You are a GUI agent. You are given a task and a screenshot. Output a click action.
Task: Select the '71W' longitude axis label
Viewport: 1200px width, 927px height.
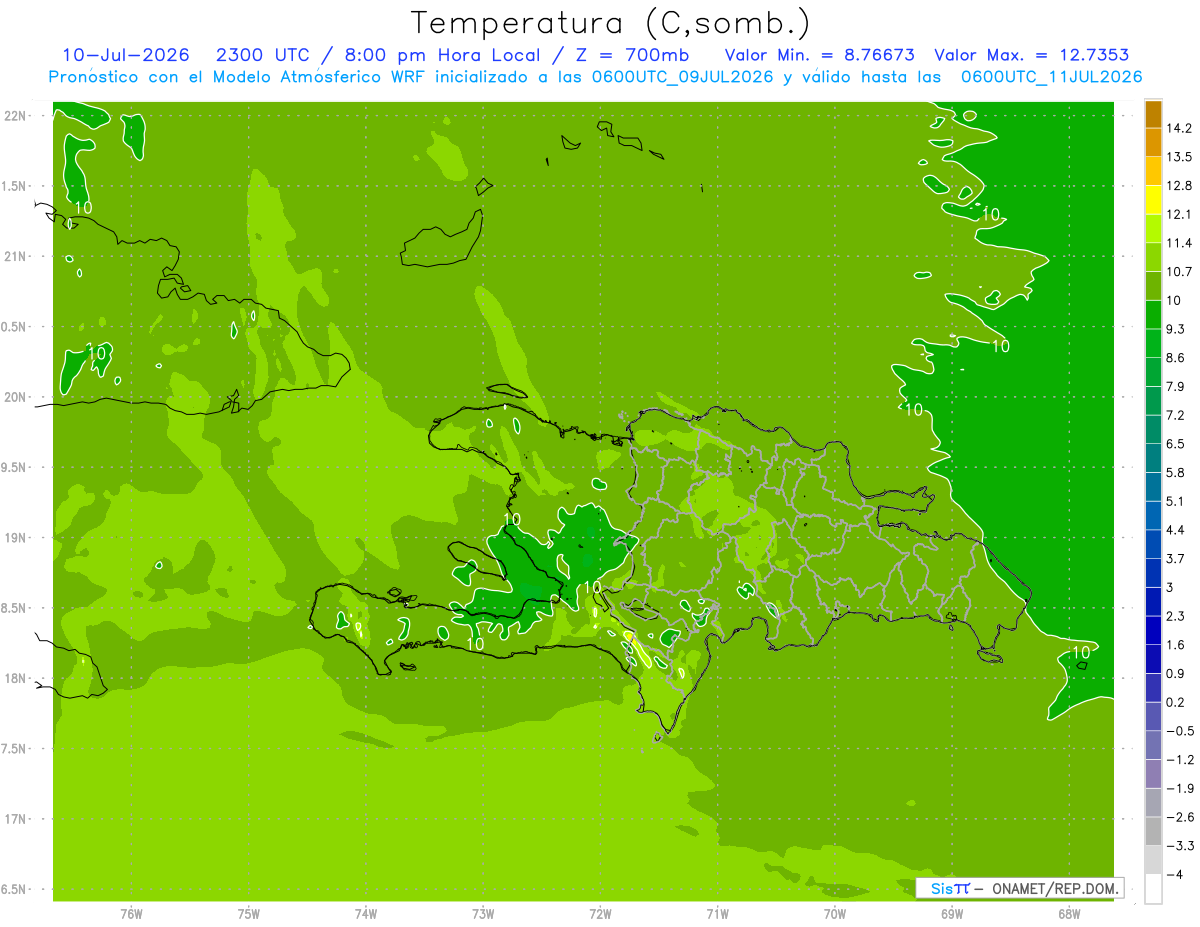[x=717, y=913]
